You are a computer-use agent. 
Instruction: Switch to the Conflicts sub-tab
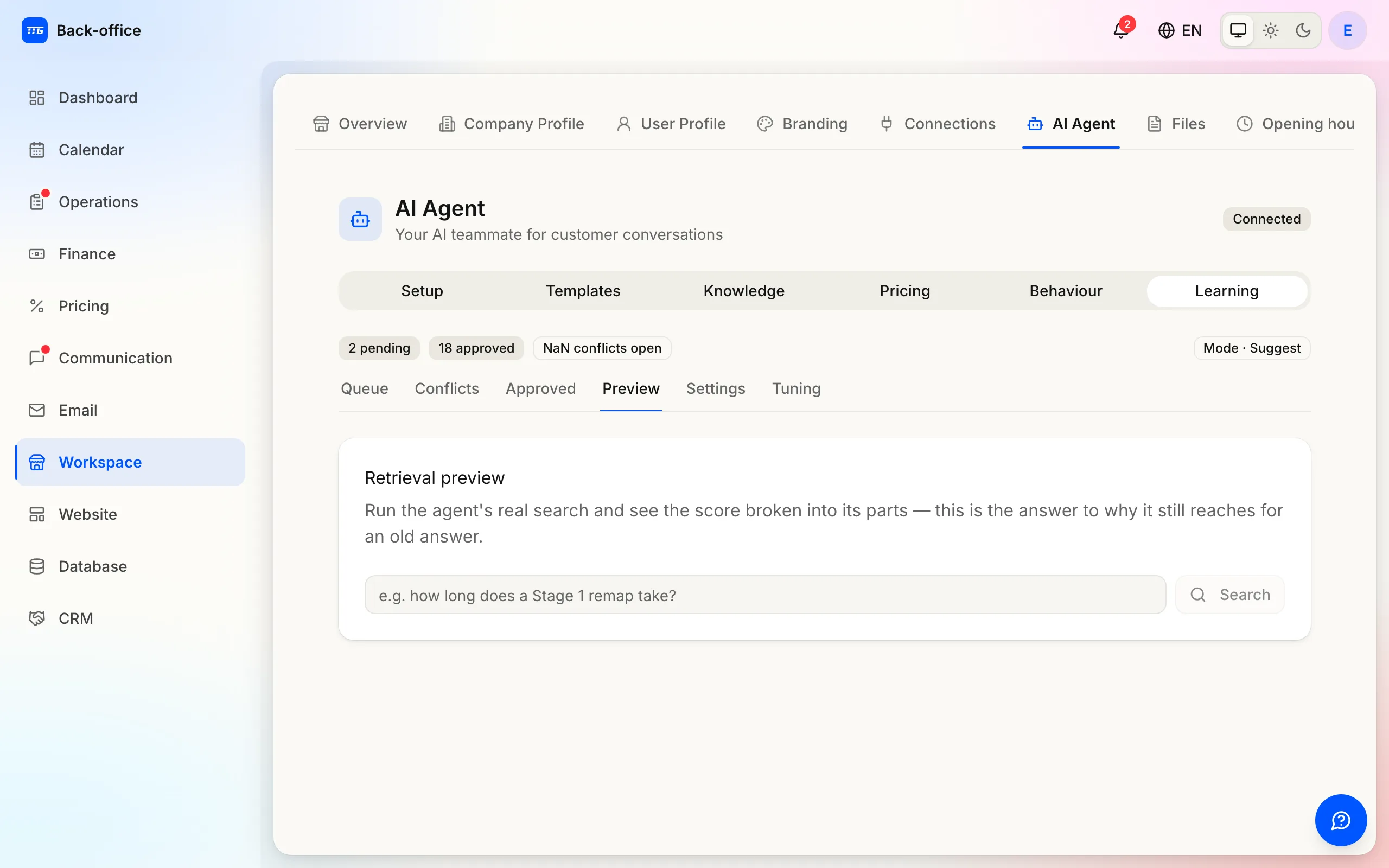(447, 388)
